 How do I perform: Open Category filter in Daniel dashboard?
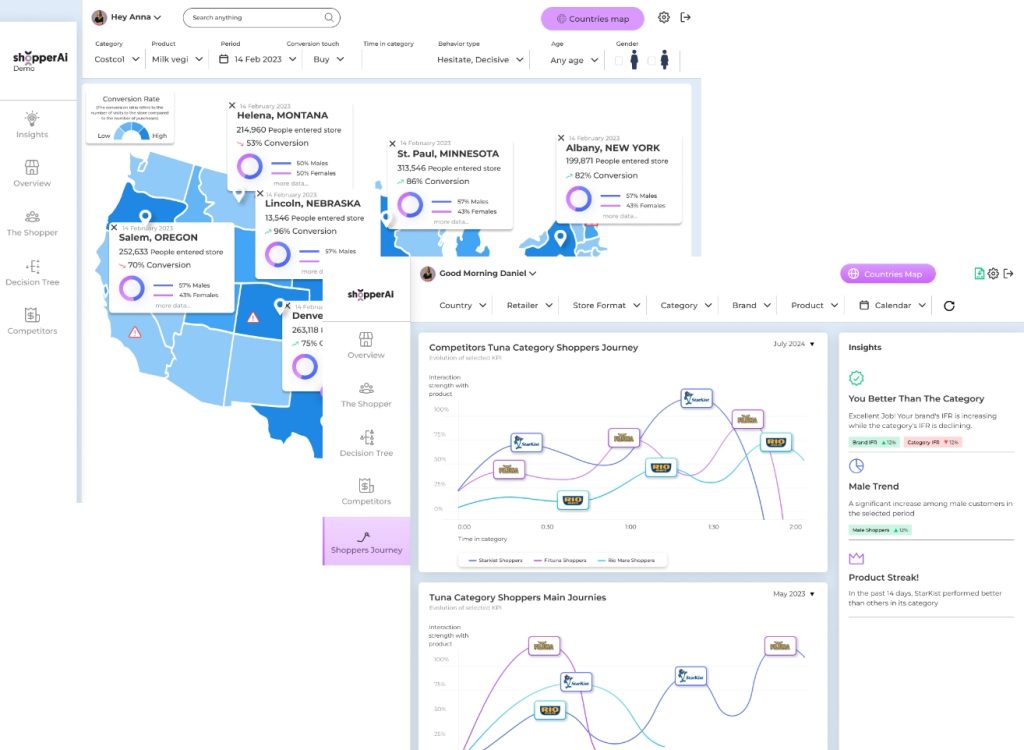coord(686,305)
